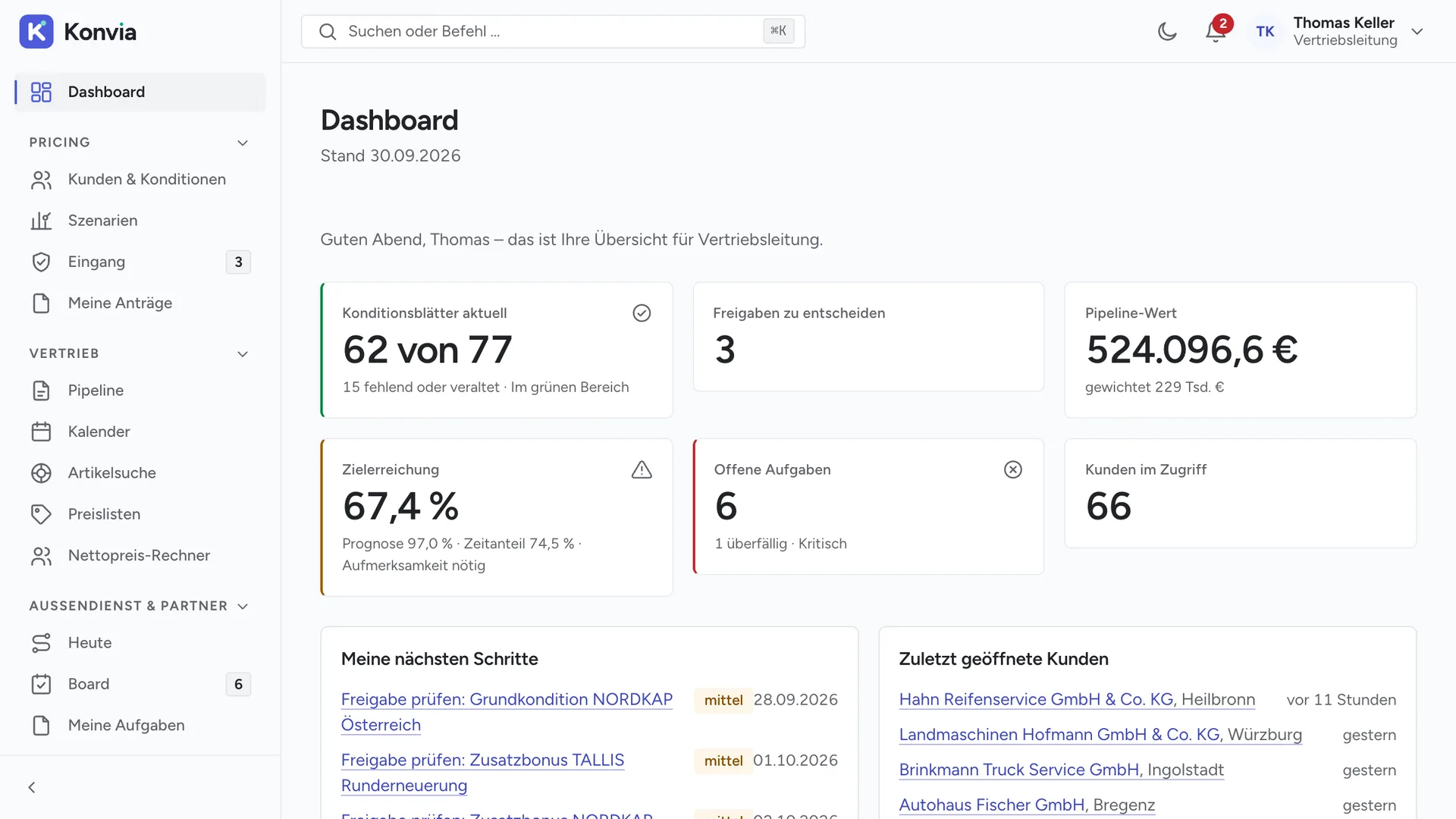
Task: Open notifications bell icon
Action: 1216,31
